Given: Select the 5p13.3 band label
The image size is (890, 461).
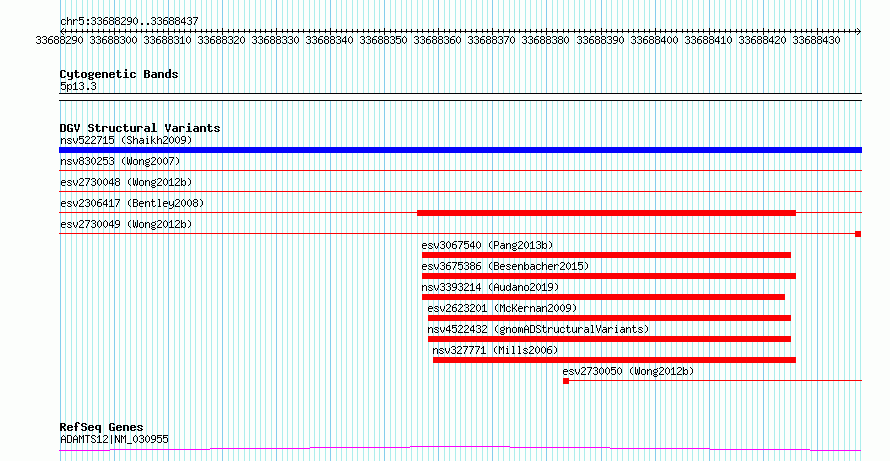Looking at the screenshot, I should [x=78, y=87].
